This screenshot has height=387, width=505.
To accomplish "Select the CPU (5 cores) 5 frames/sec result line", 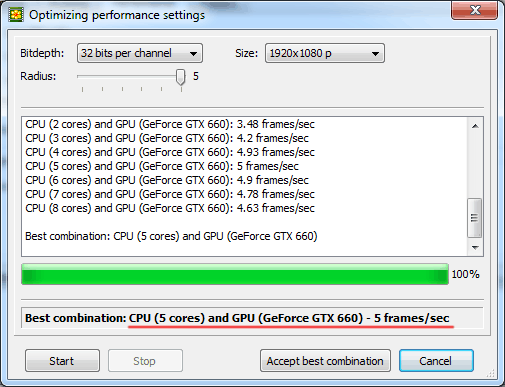I will click(x=162, y=166).
